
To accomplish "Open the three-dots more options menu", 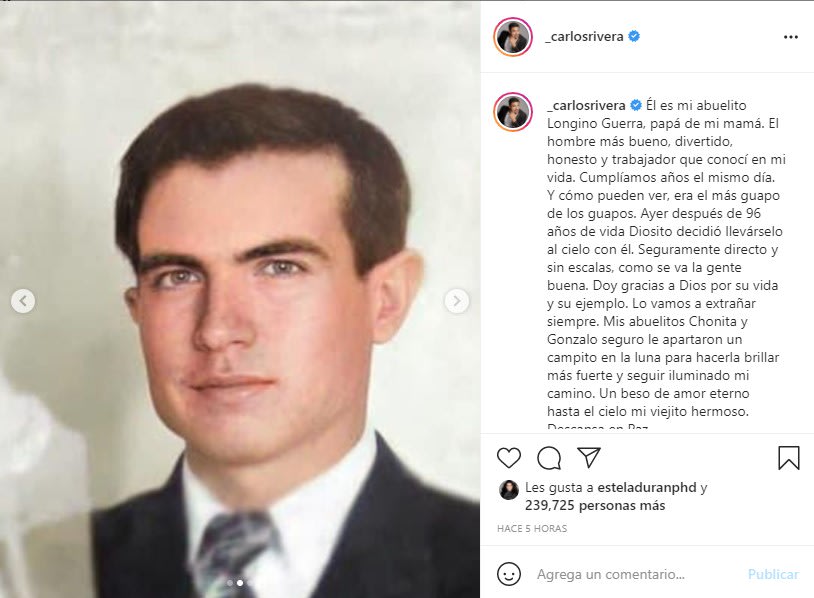I will coord(791,37).
